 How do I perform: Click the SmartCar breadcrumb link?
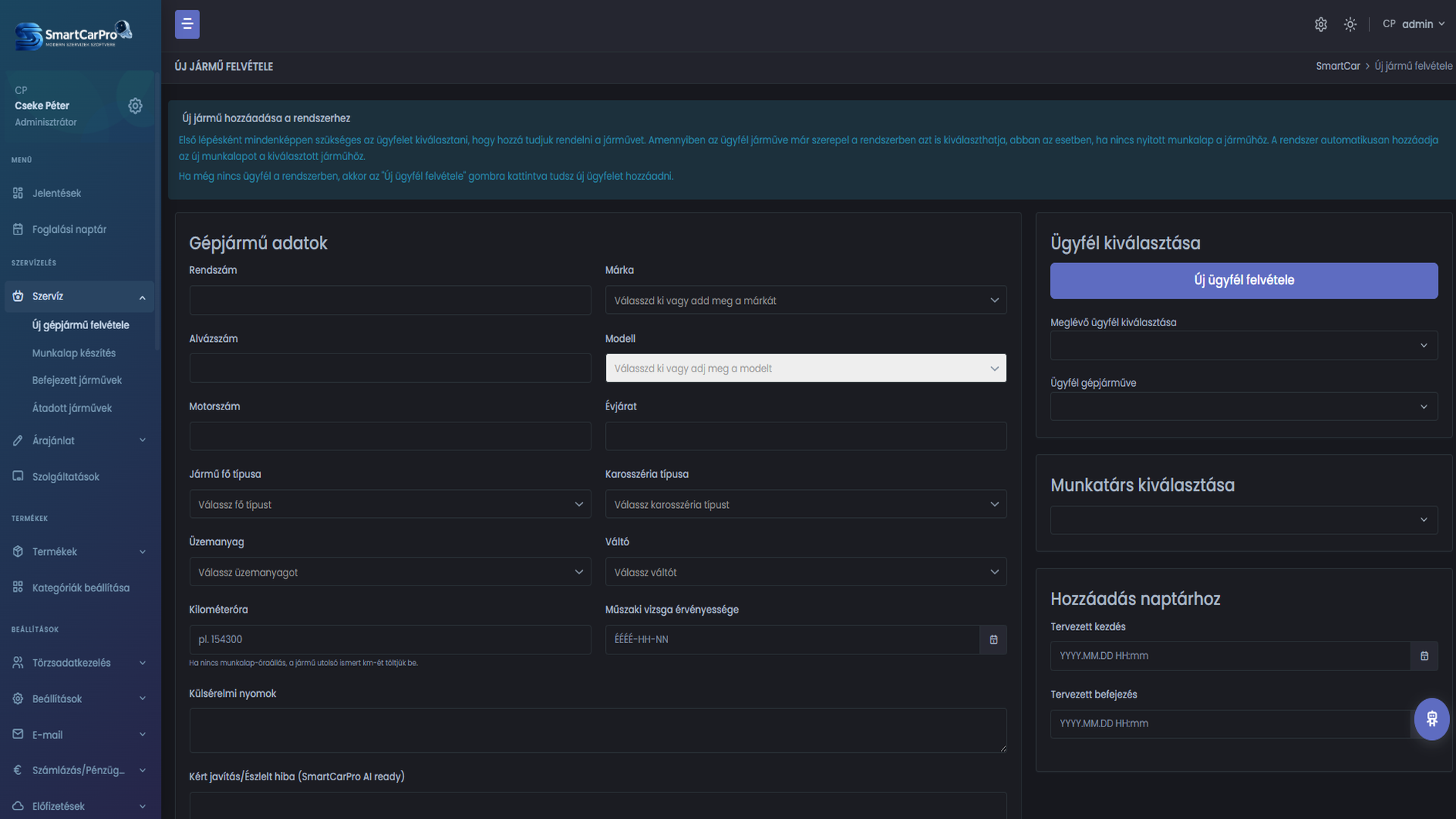point(1337,66)
